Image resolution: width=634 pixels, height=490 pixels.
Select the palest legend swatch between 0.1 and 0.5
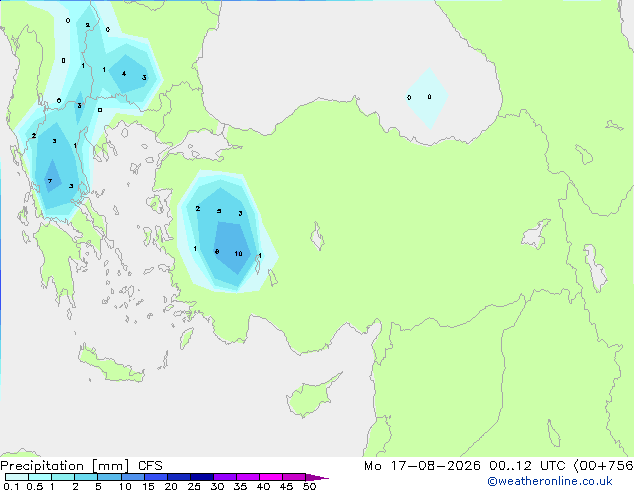coord(17,477)
